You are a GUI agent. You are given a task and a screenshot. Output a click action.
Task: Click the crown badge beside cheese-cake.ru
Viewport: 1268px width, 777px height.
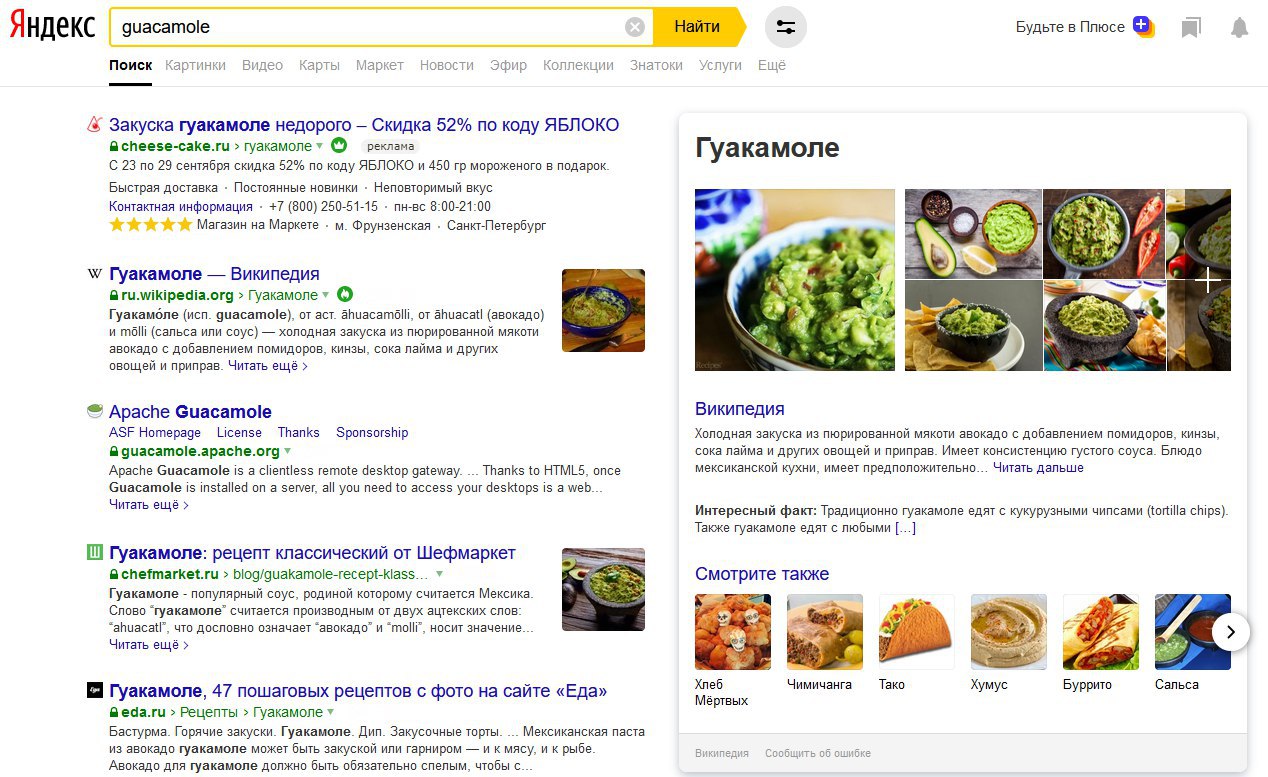pos(338,146)
